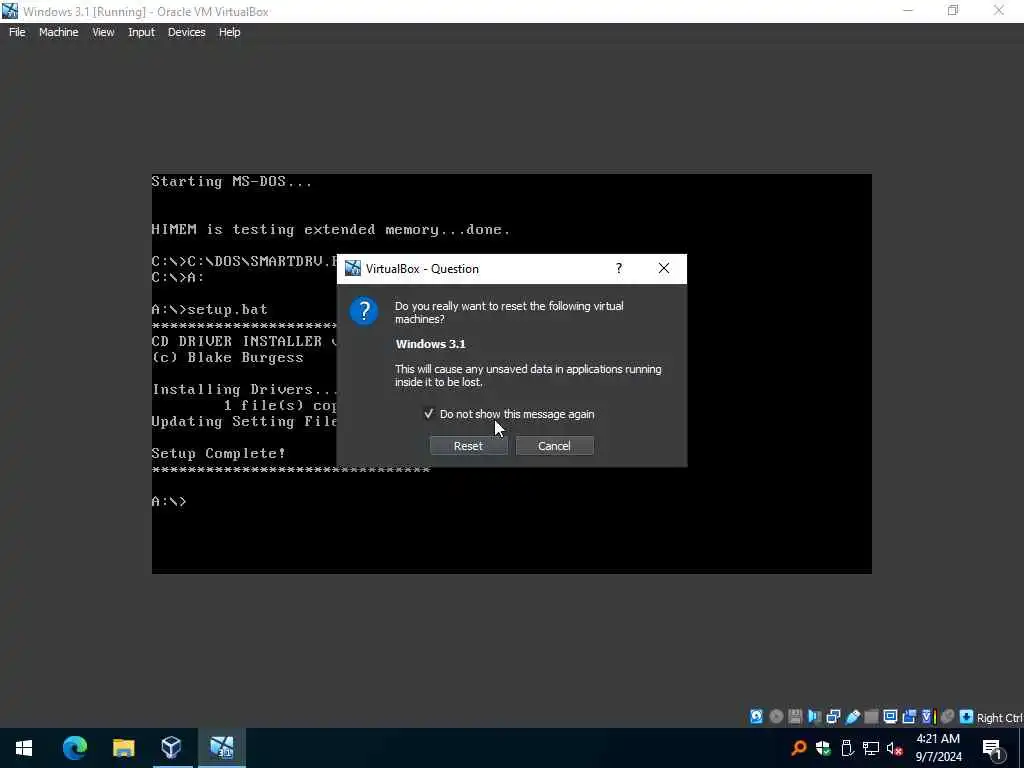Click the USB devices status icon
This screenshot has height=768, width=1024.
click(x=852, y=716)
